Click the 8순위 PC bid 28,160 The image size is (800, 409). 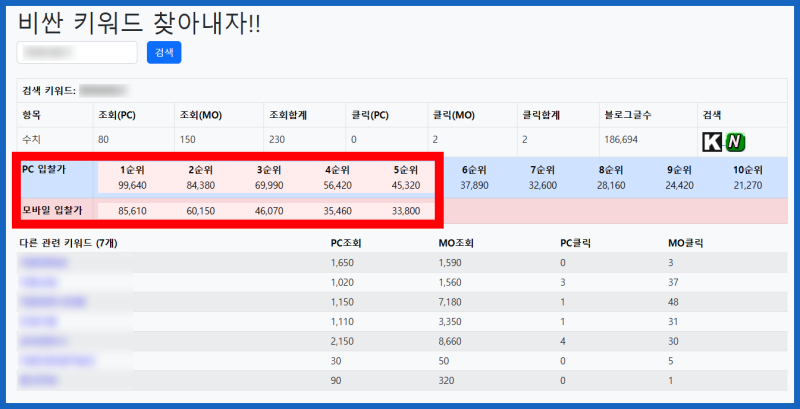click(x=611, y=185)
